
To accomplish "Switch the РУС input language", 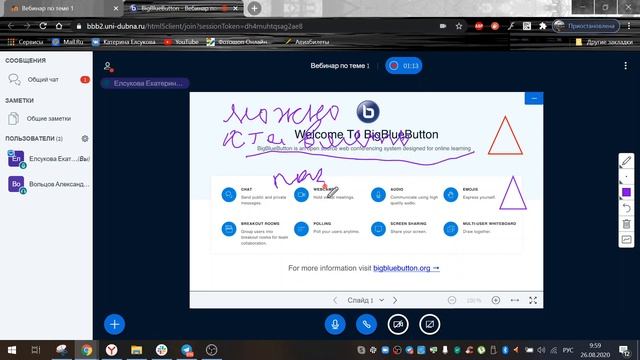I will (567, 350).
